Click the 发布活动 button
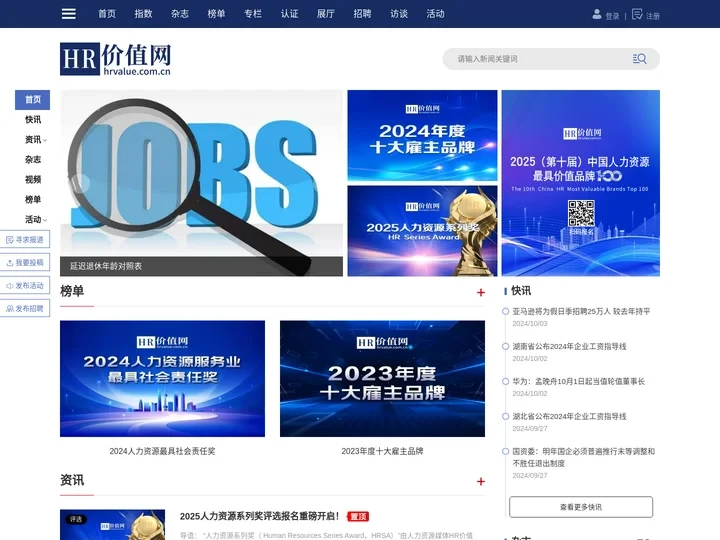Image resolution: width=720 pixels, height=540 pixels. tap(25, 286)
